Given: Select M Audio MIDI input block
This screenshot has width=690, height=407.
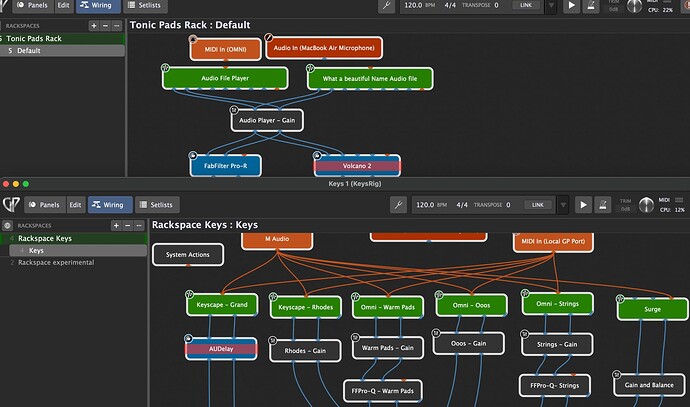Looking at the screenshot, I should coord(277,240).
